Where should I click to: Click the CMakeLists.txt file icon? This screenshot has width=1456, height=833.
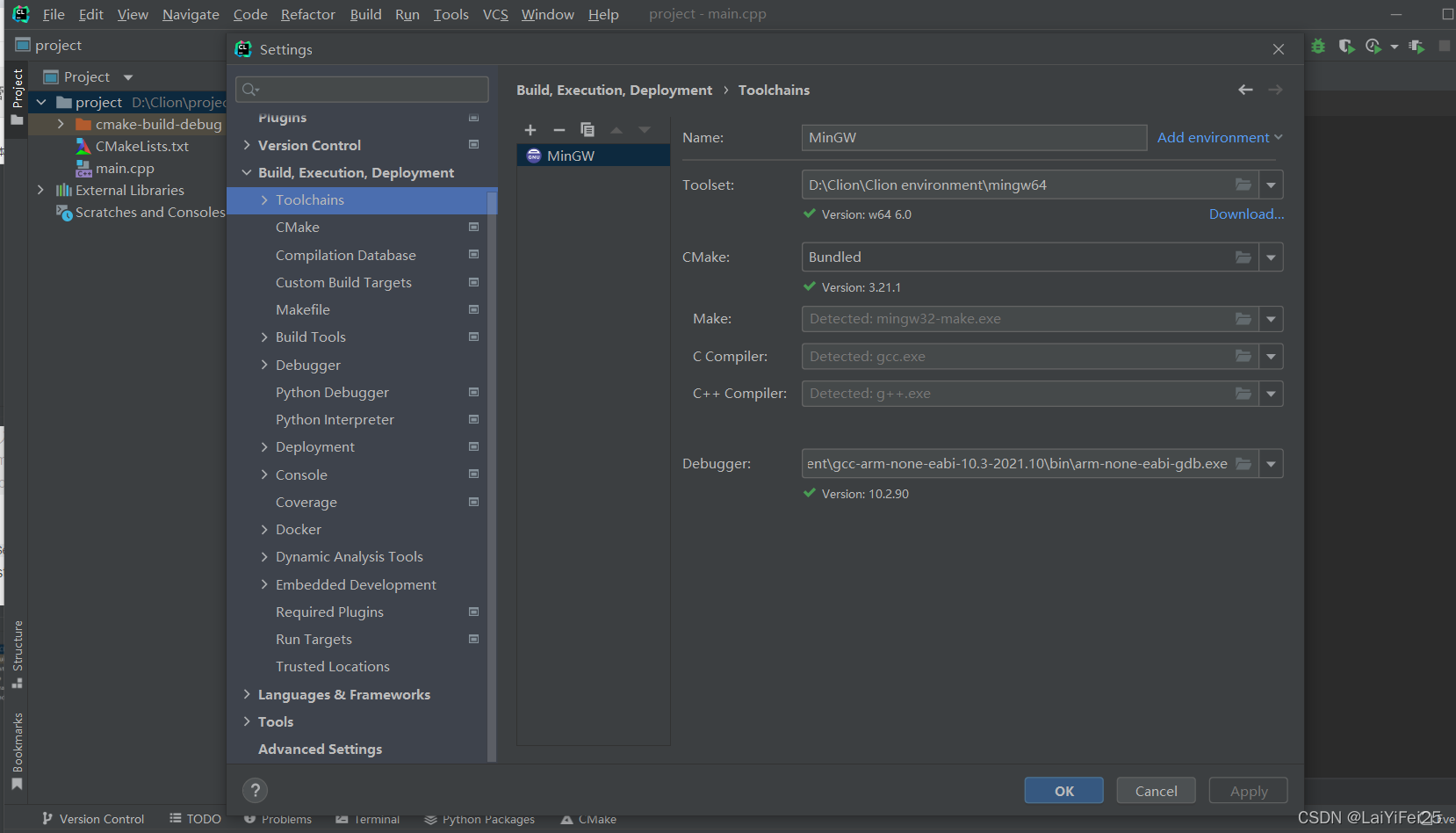pos(83,146)
